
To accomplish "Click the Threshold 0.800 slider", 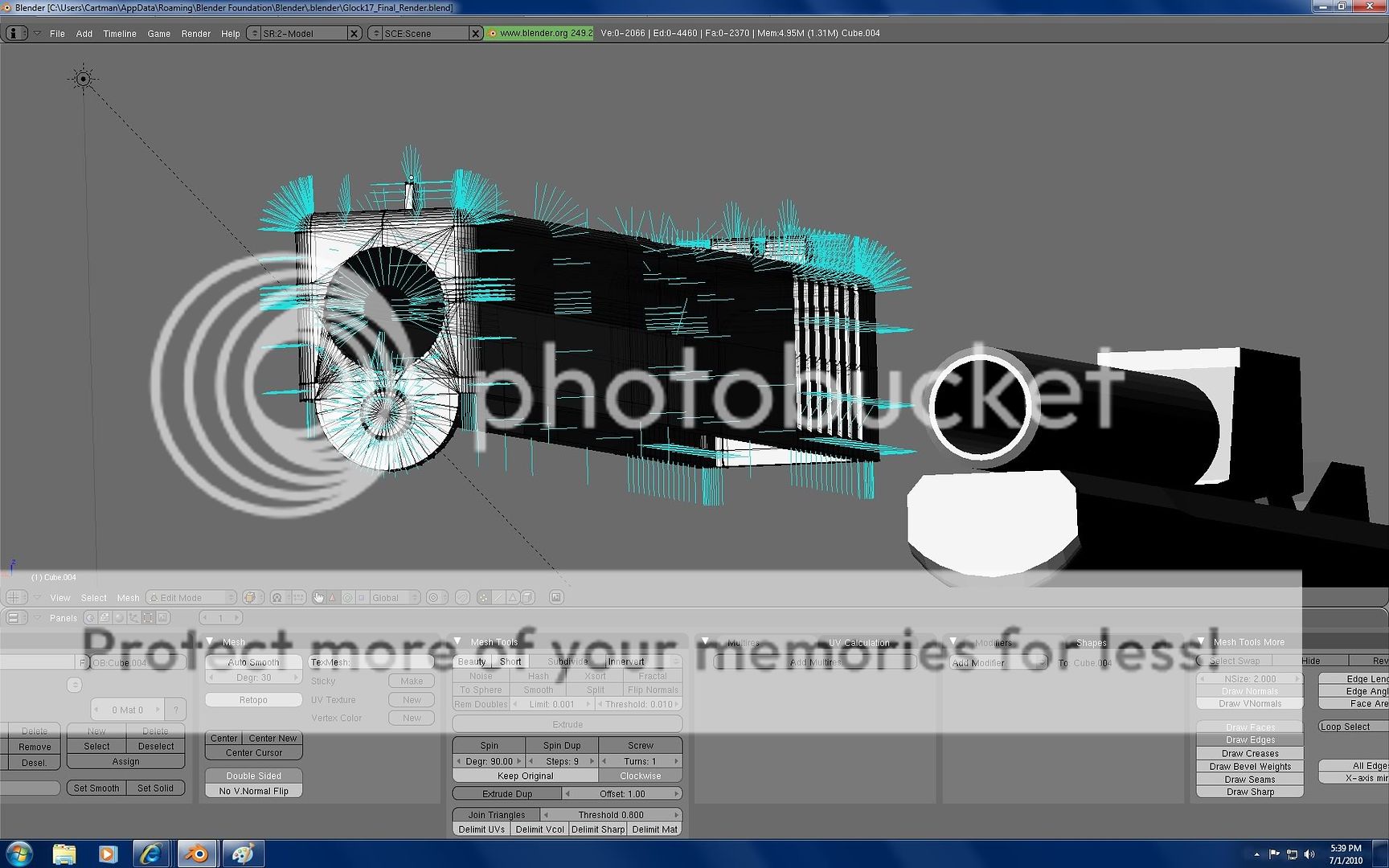I will pos(611,814).
